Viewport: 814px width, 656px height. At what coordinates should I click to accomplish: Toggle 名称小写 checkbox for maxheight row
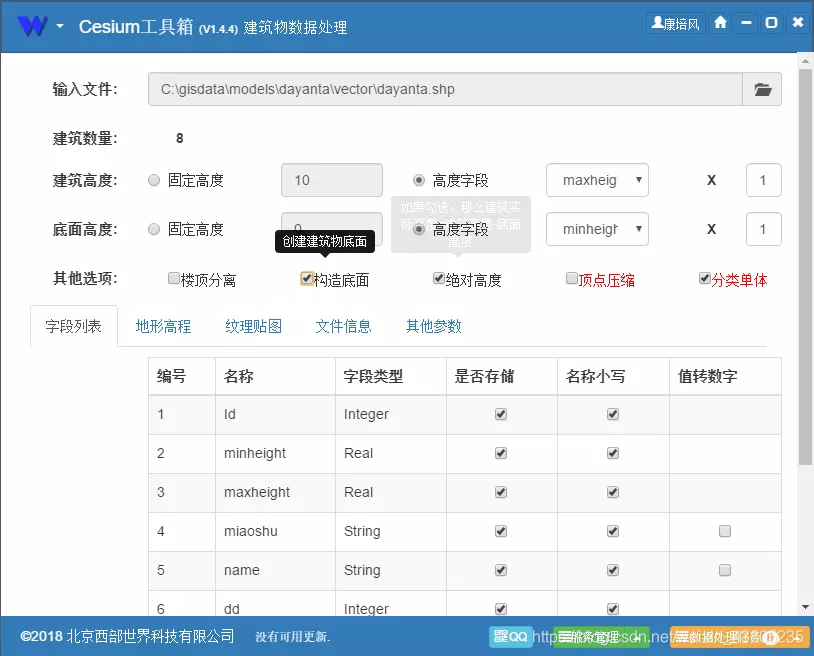(x=613, y=492)
